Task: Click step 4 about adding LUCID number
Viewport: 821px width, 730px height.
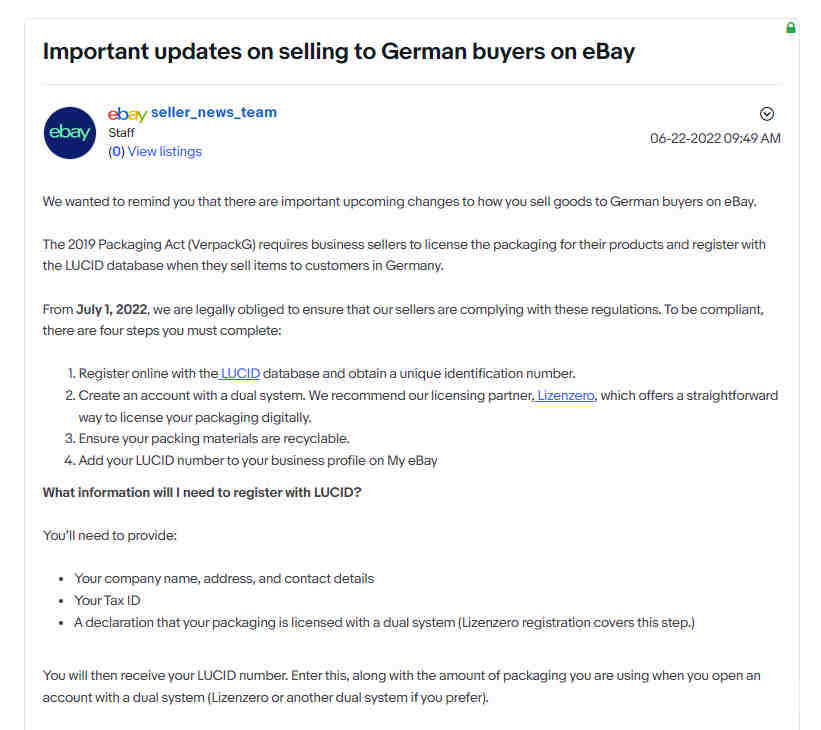Action: pos(251,460)
